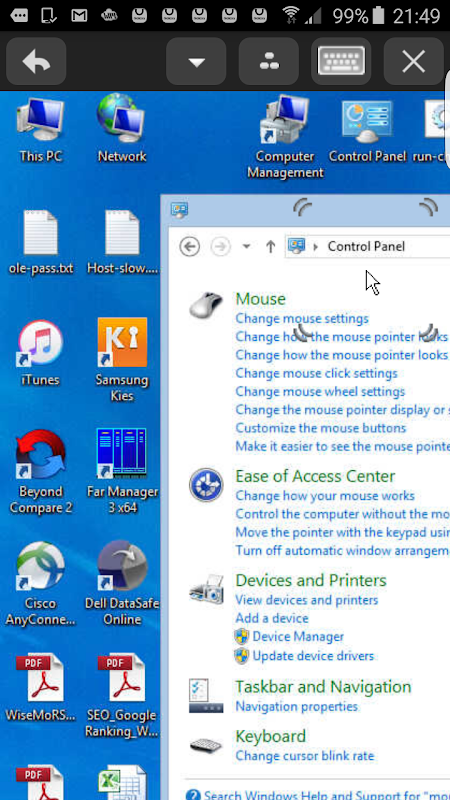The height and width of the screenshot is (800, 450).
Task: Select ole-pass.txt file on desktop
Action: click(41, 242)
